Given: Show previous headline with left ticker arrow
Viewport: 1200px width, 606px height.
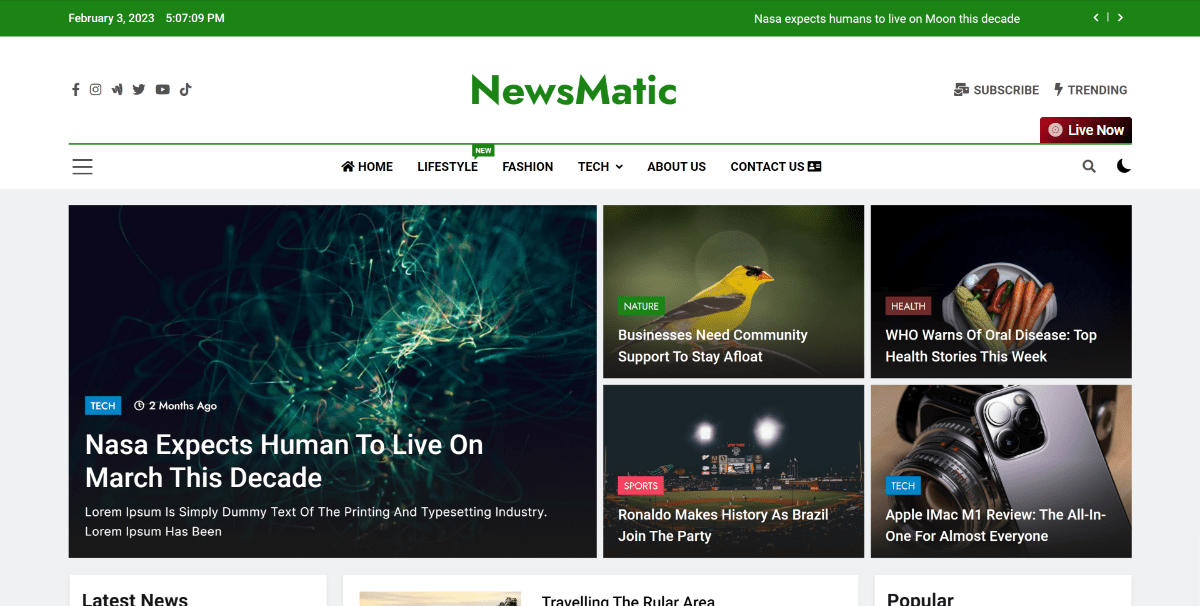Looking at the screenshot, I should [1095, 17].
